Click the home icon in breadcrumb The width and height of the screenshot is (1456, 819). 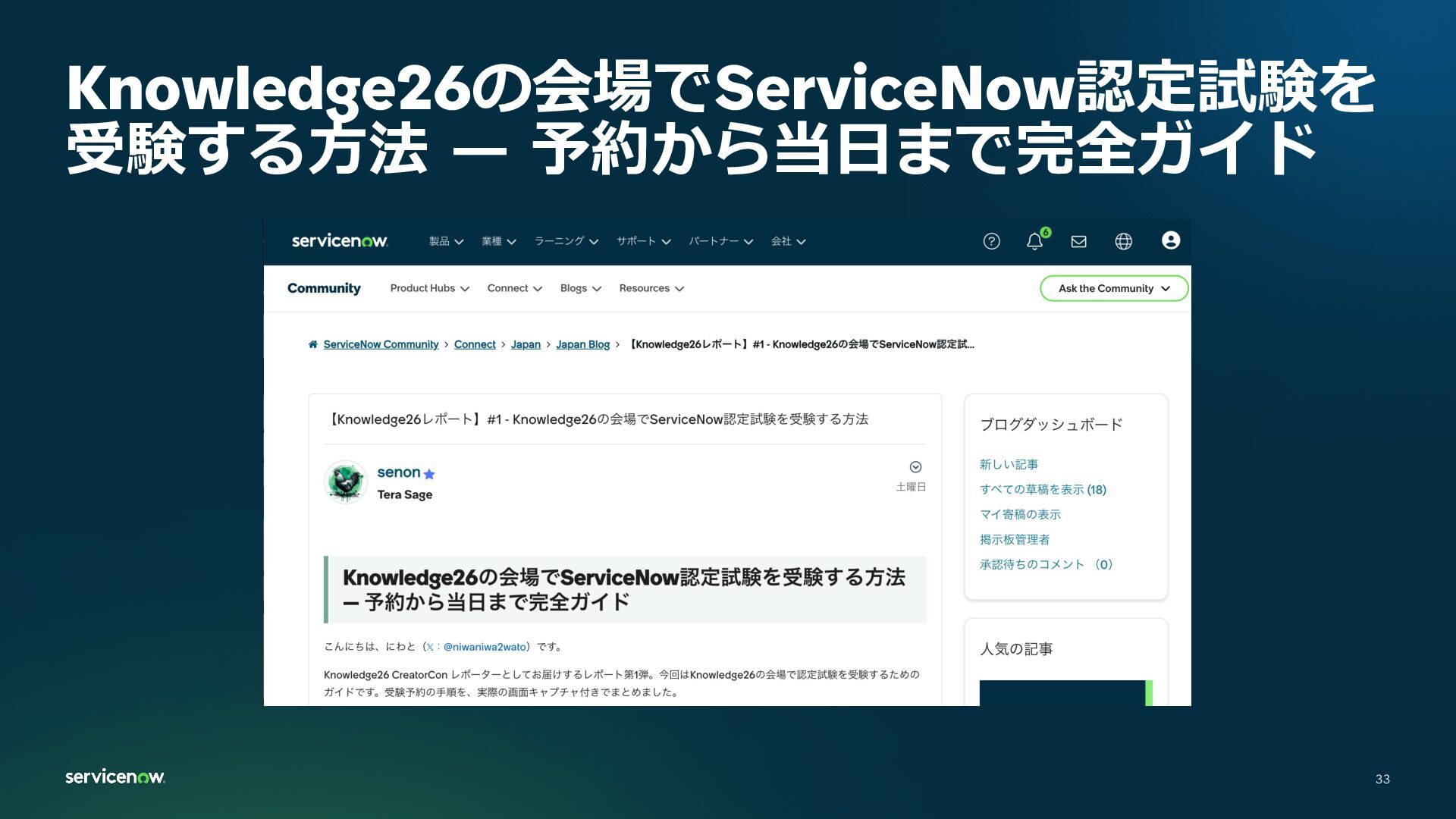coord(312,344)
